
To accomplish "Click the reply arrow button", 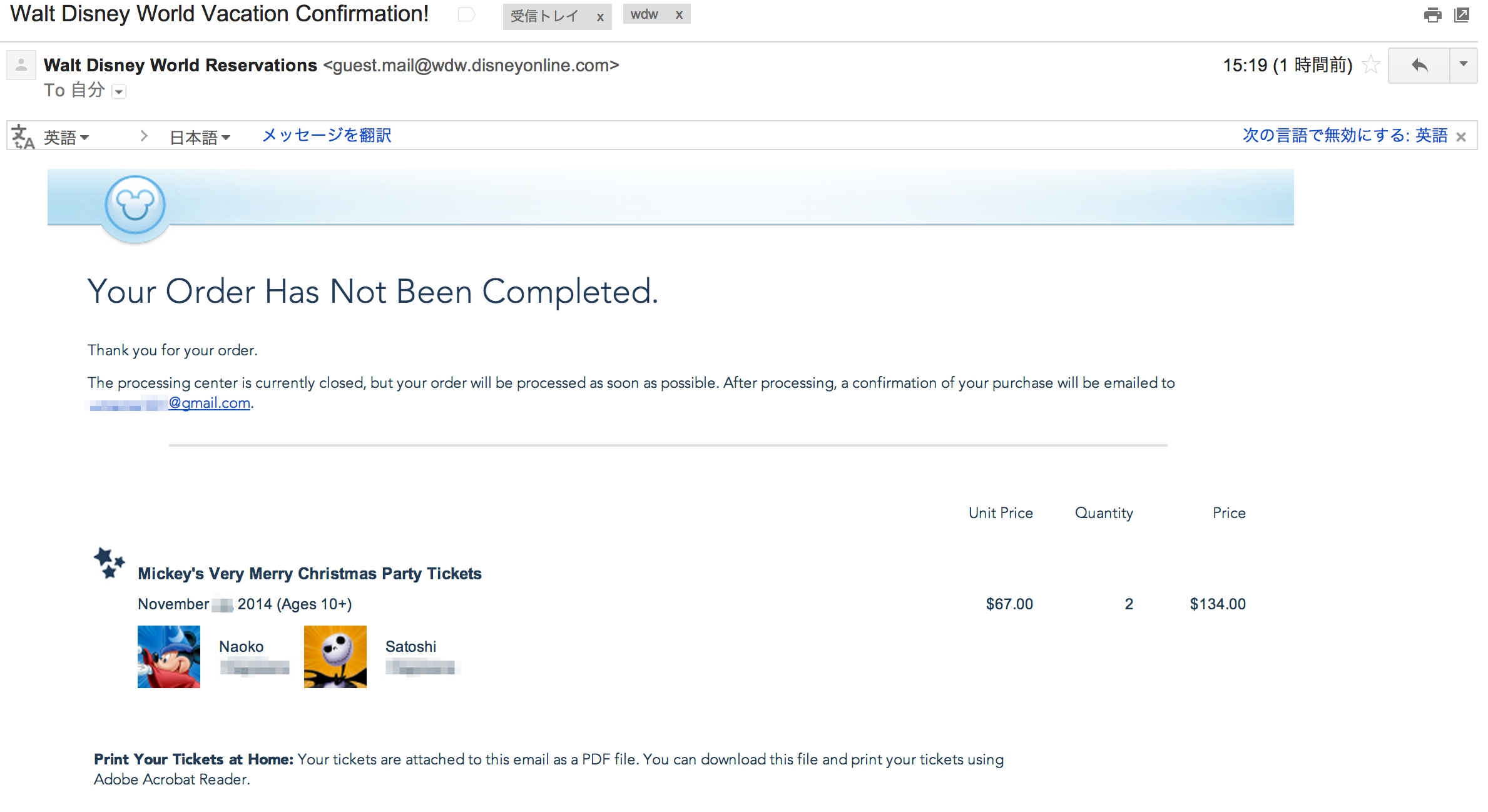I will point(1419,65).
